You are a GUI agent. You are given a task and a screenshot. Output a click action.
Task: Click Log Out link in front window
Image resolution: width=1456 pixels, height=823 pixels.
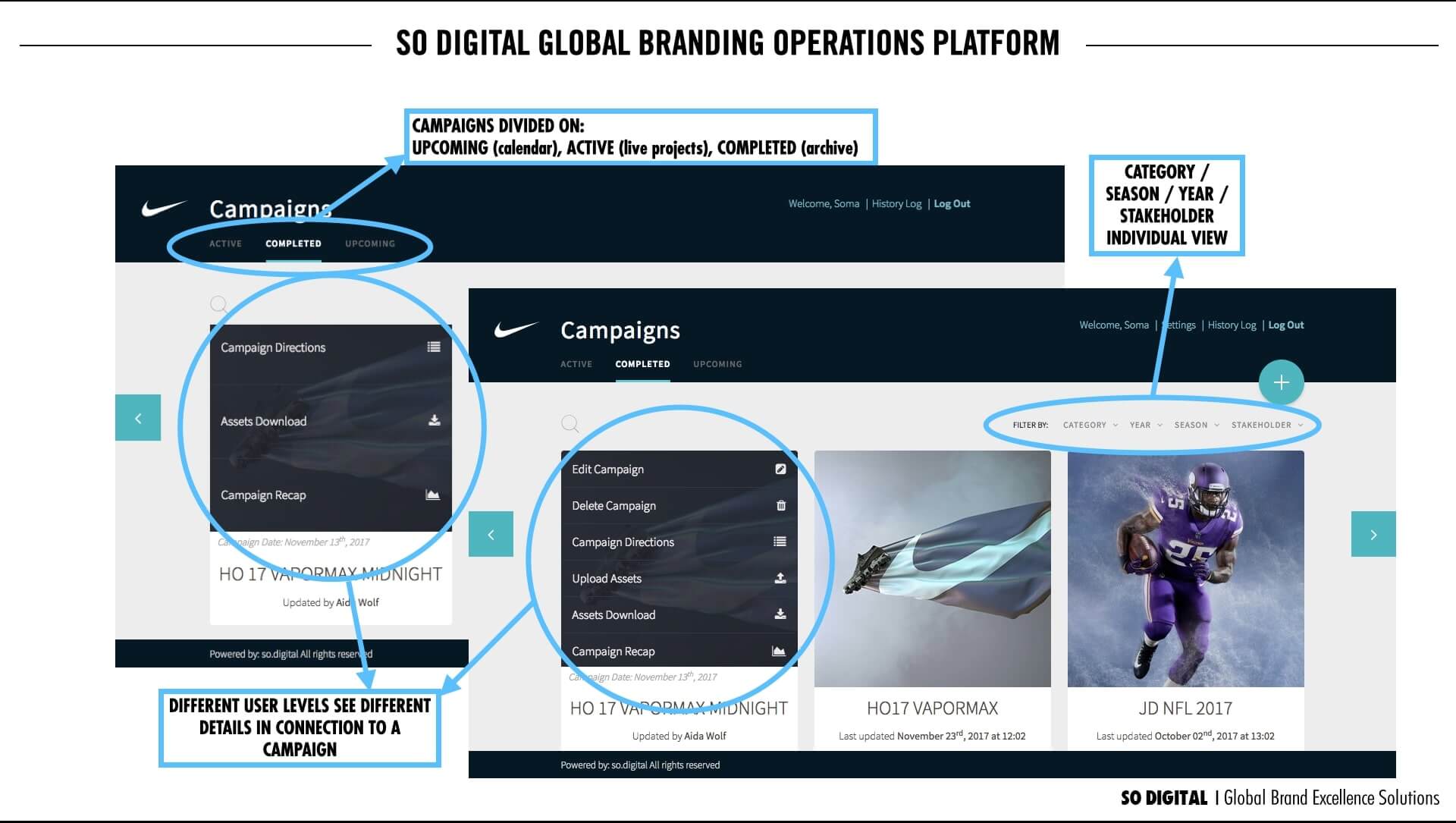(x=1286, y=325)
